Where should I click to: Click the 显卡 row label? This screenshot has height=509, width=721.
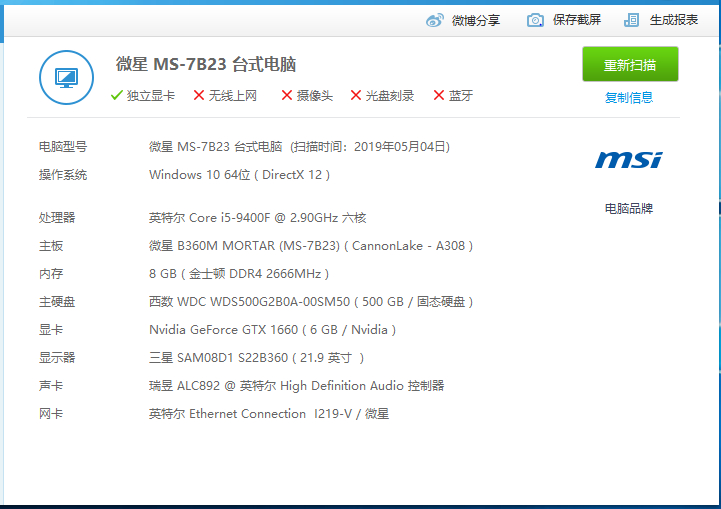tap(51, 330)
